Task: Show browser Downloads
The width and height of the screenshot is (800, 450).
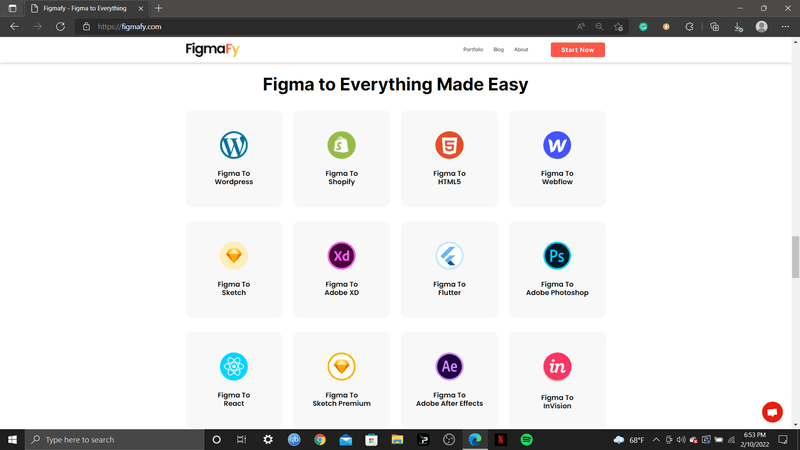Action: (738, 27)
